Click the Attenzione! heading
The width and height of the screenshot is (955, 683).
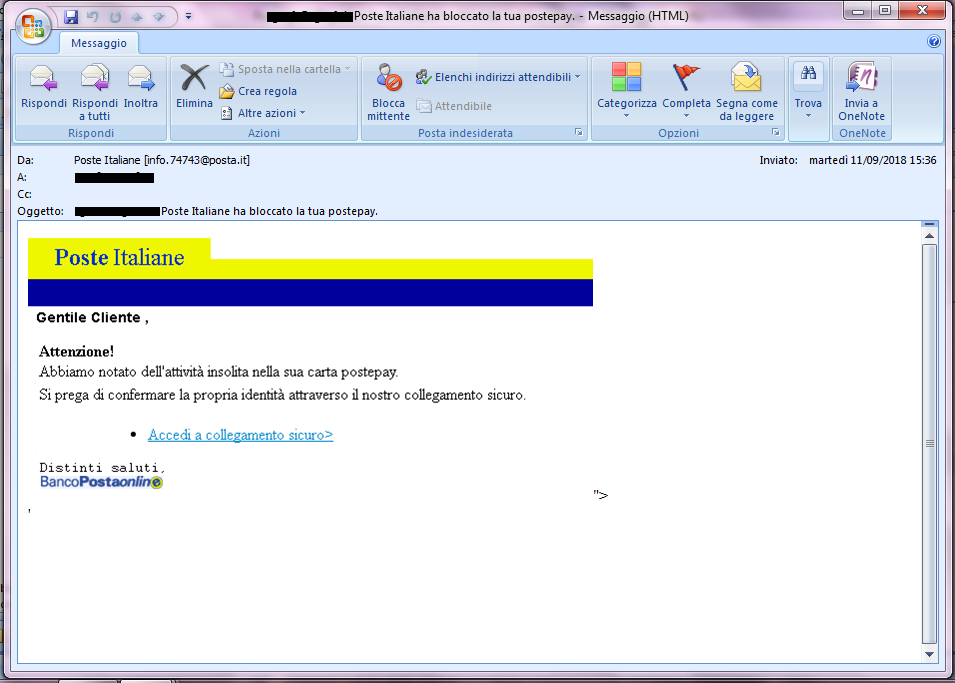76,352
